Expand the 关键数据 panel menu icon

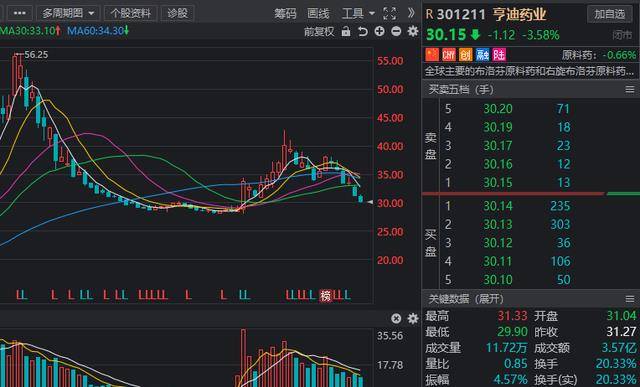pos(630,299)
